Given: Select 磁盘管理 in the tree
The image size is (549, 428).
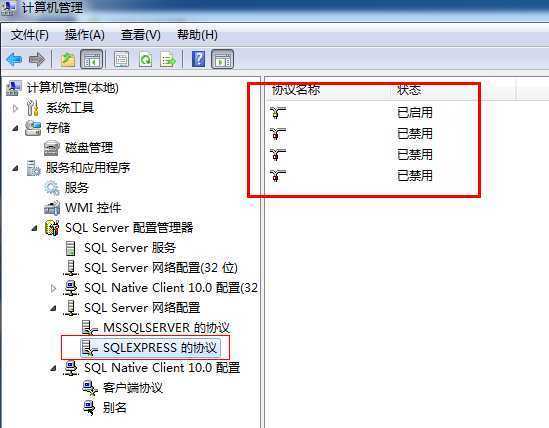Looking at the screenshot, I should pos(89,148).
